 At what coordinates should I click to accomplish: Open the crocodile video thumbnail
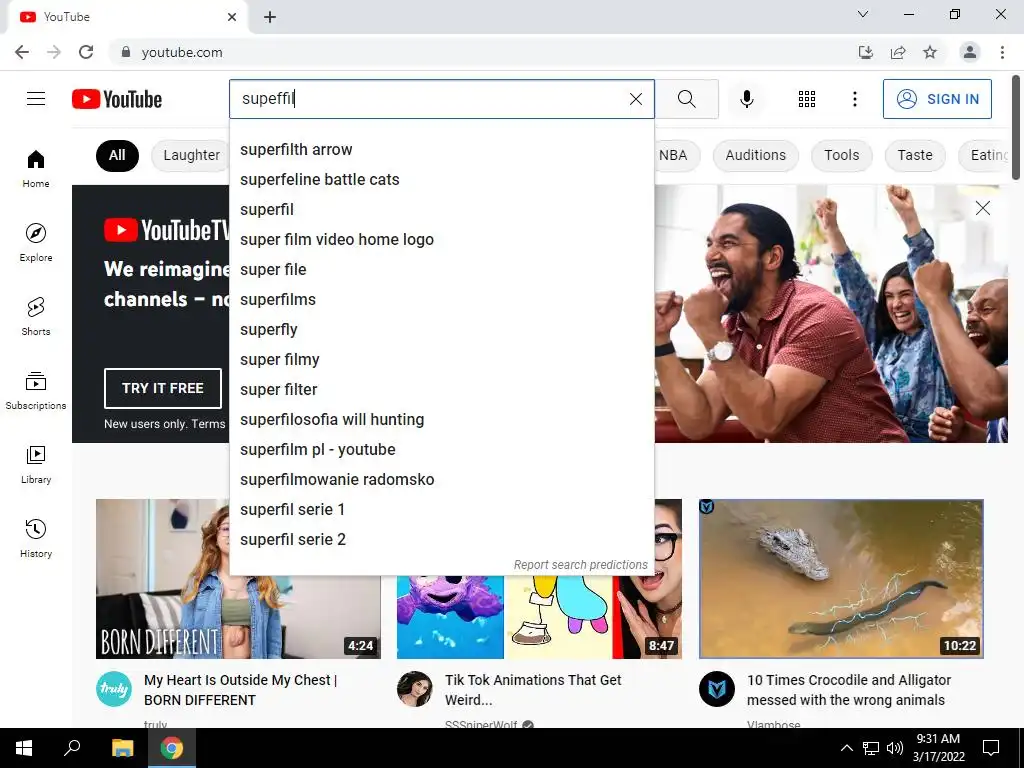coord(841,579)
